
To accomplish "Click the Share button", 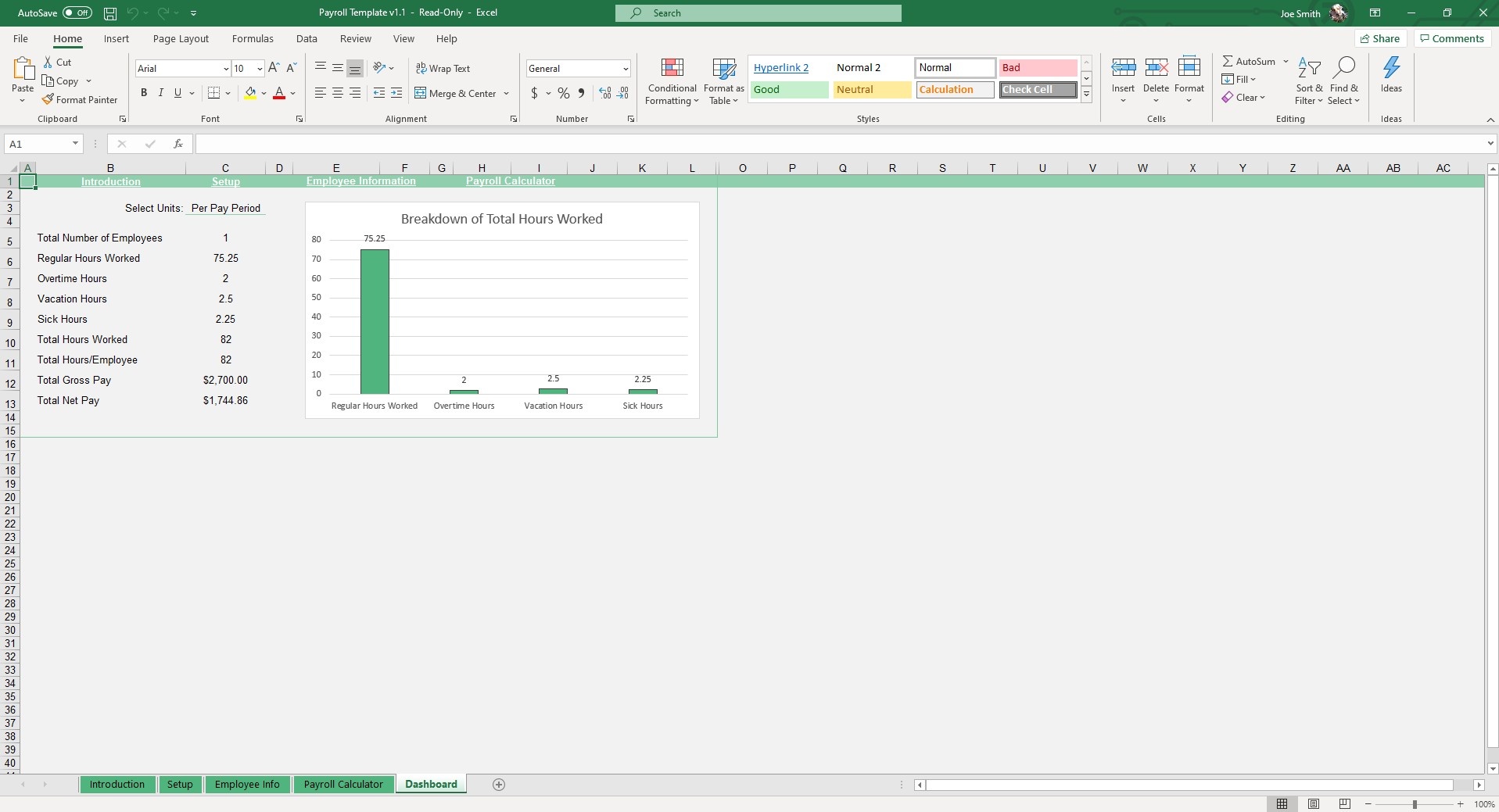I will pos(1379,38).
